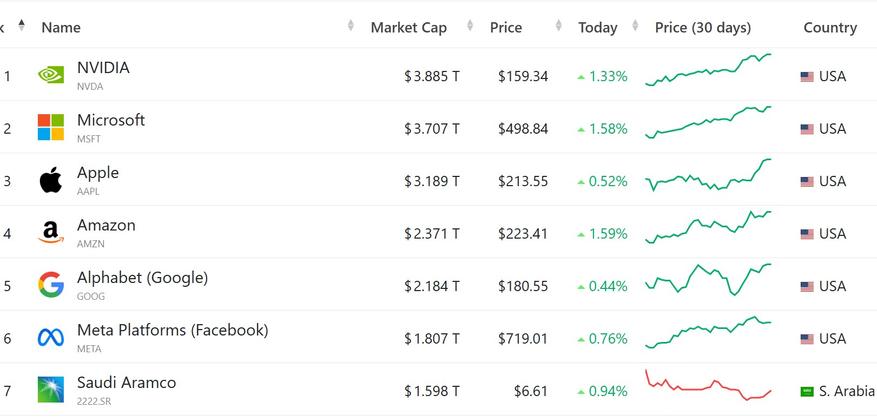Click the Country column header
This screenshot has height=417, width=877.
[x=830, y=28]
